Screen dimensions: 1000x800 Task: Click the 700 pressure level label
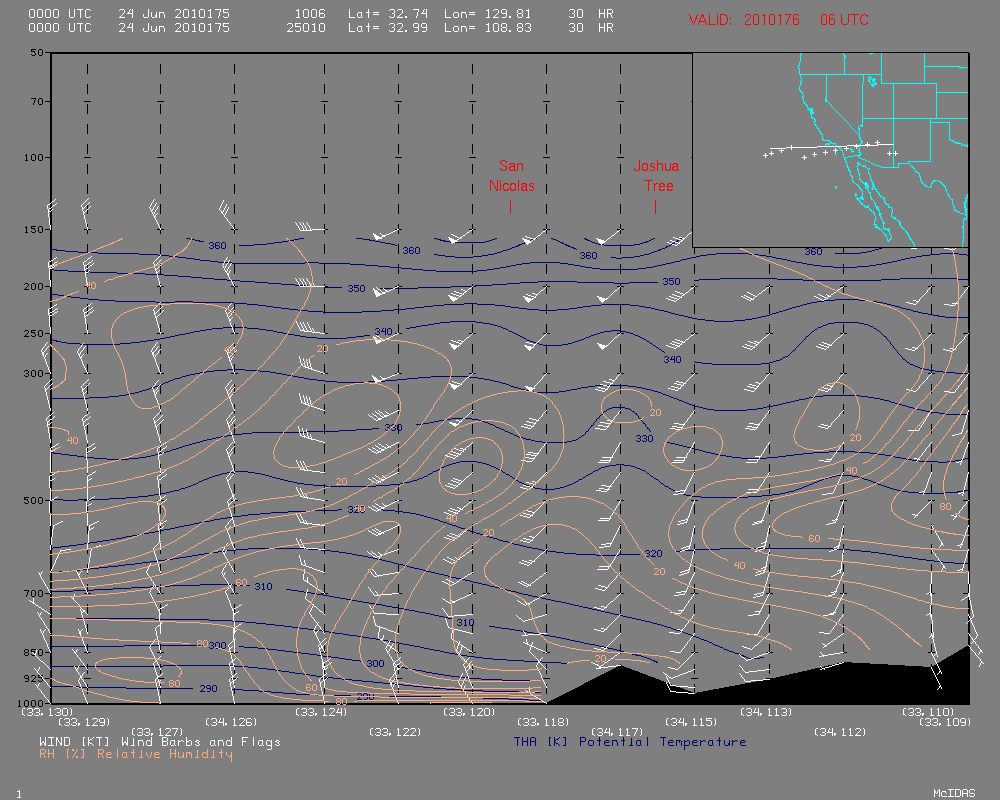click(x=34, y=593)
